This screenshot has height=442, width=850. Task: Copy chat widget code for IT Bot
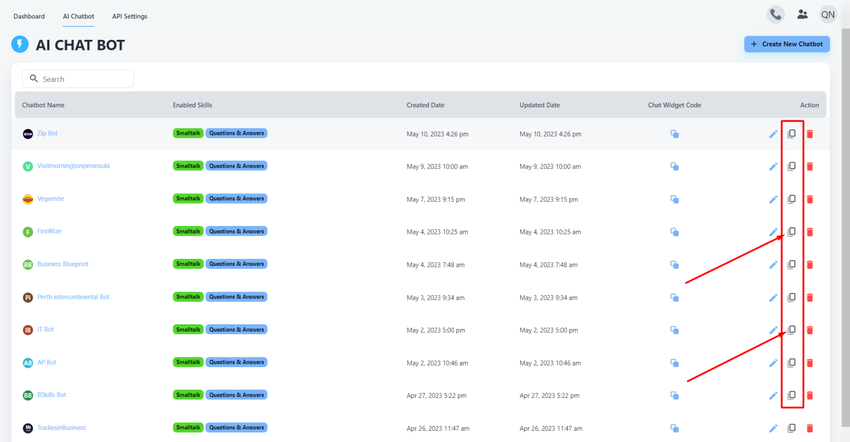click(674, 330)
